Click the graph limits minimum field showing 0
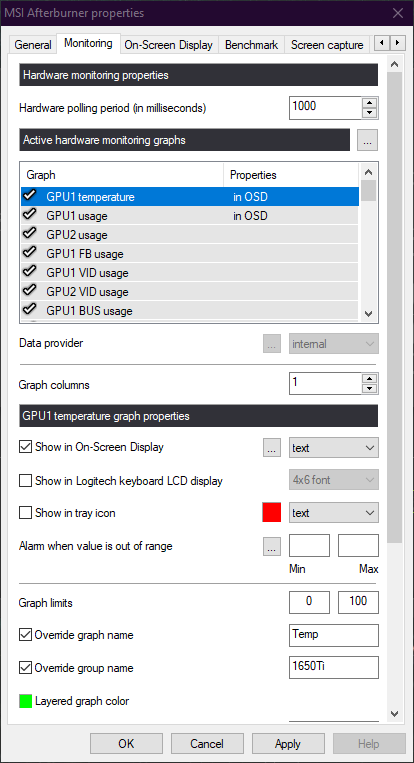Image resolution: width=414 pixels, height=763 pixels. click(309, 602)
